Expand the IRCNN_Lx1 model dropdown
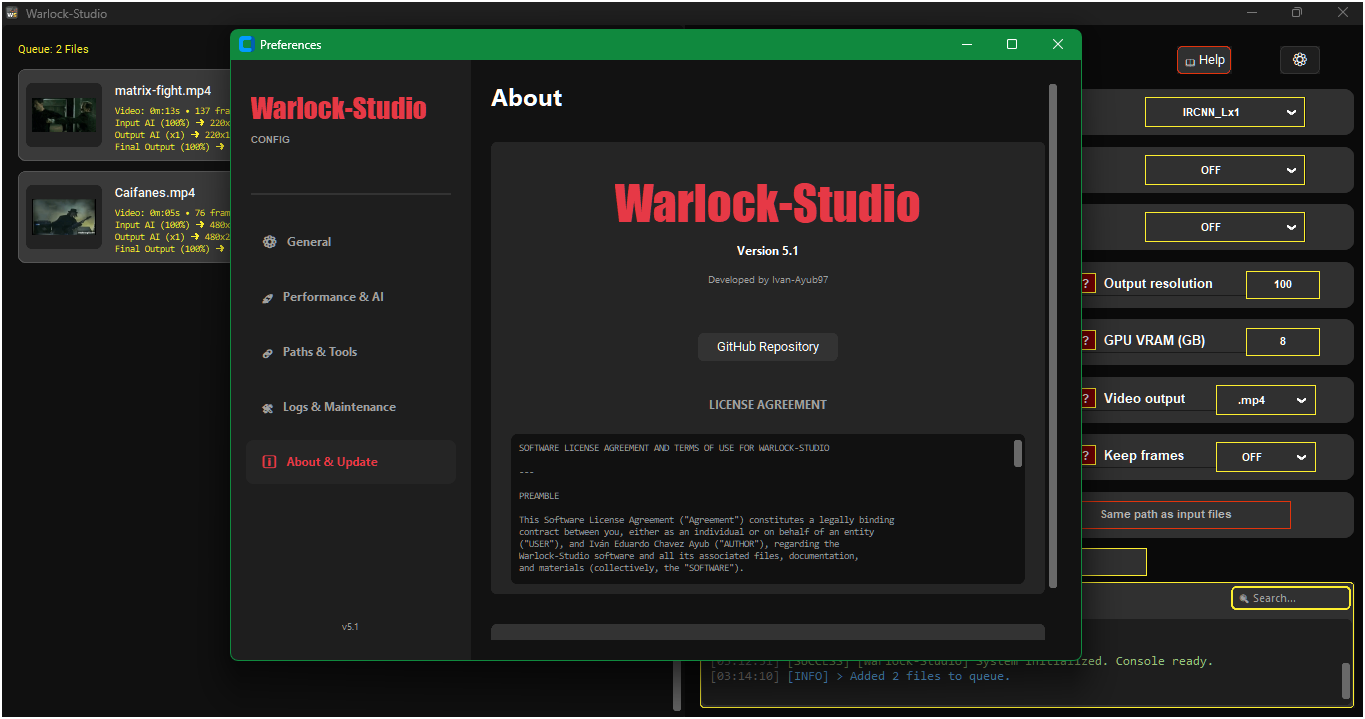 click(x=1224, y=113)
